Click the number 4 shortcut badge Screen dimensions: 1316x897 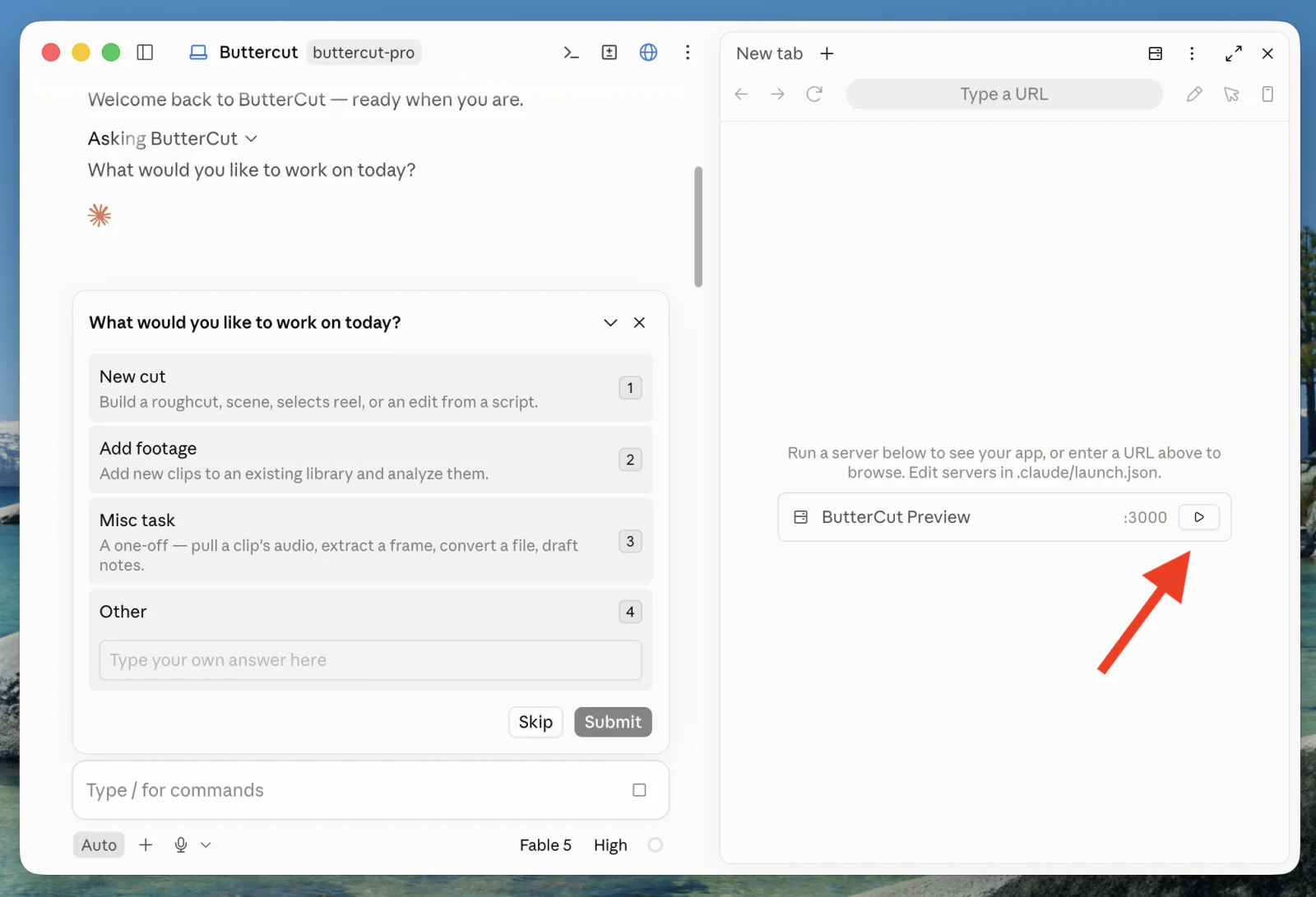coord(630,612)
